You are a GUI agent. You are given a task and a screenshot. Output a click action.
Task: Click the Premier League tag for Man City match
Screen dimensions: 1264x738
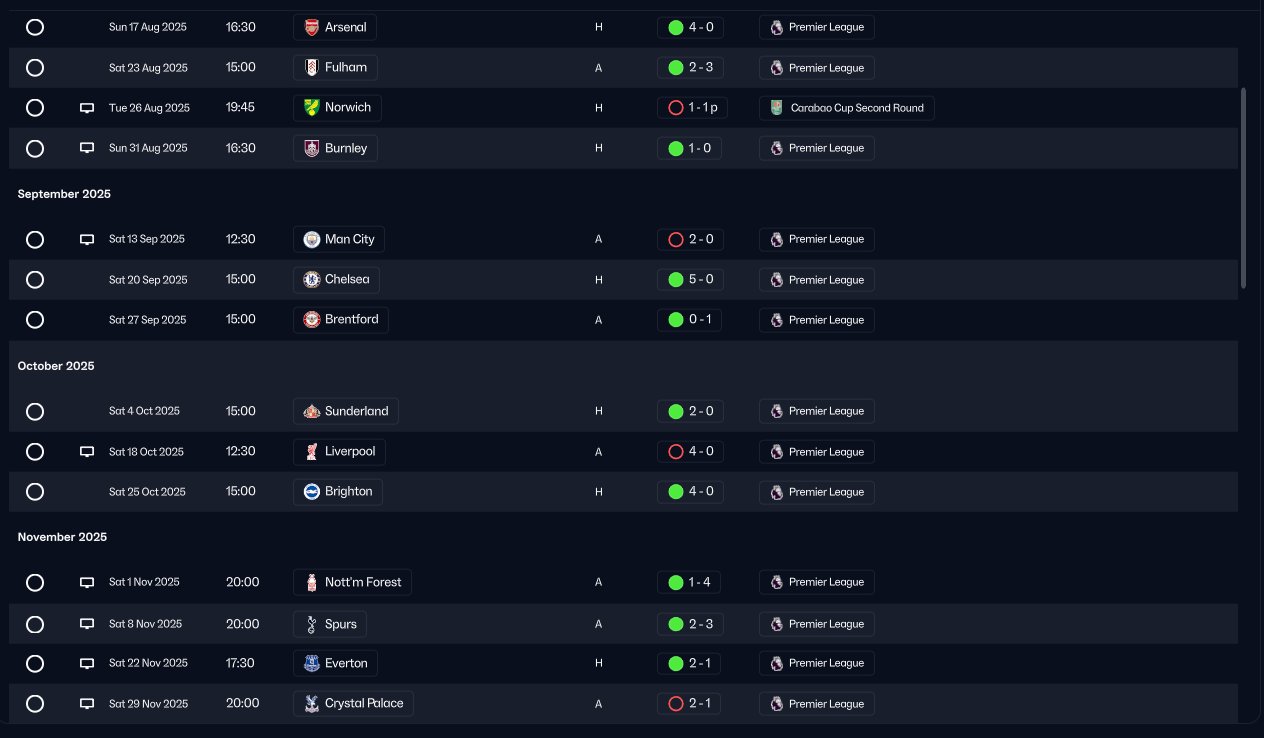pyautogui.click(x=817, y=239)
